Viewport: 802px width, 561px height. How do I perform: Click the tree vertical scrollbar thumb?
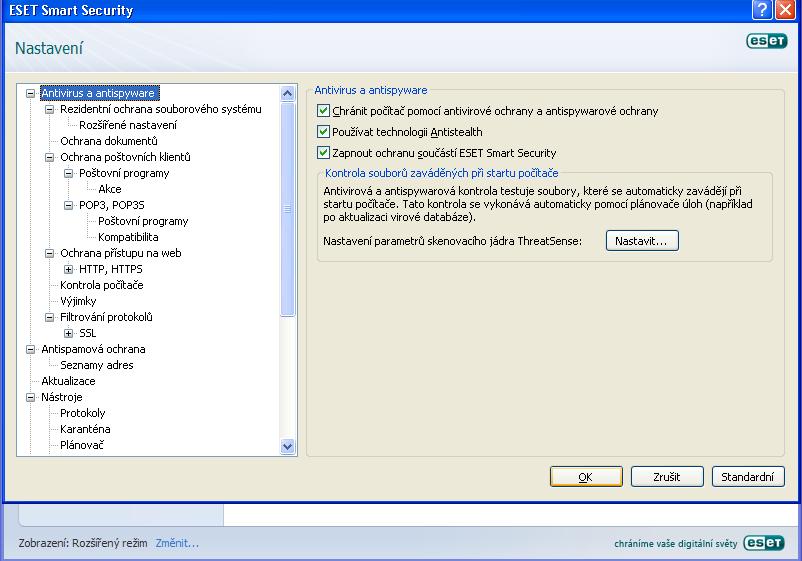coord(287,209)
